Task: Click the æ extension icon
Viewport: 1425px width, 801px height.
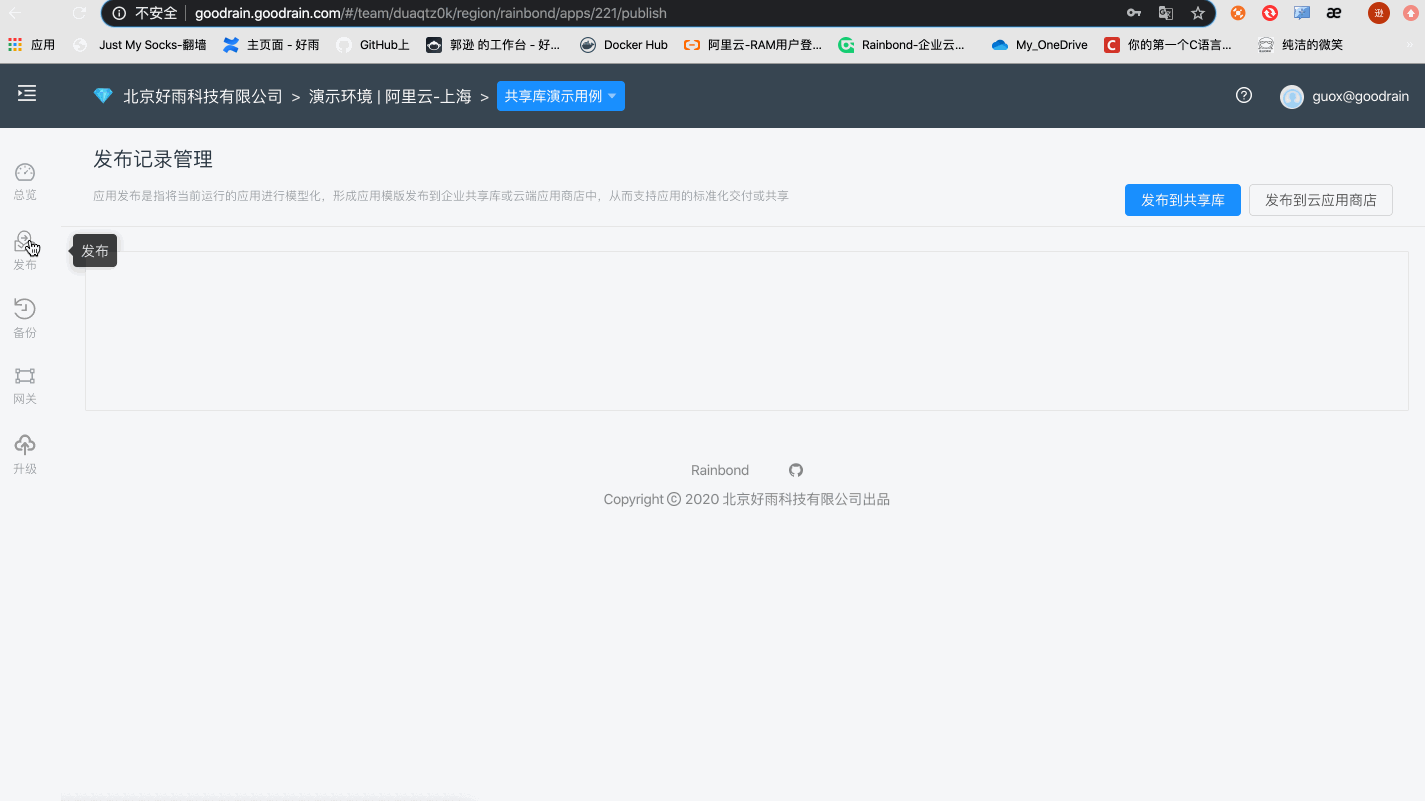Action: tap(1334, 13)
